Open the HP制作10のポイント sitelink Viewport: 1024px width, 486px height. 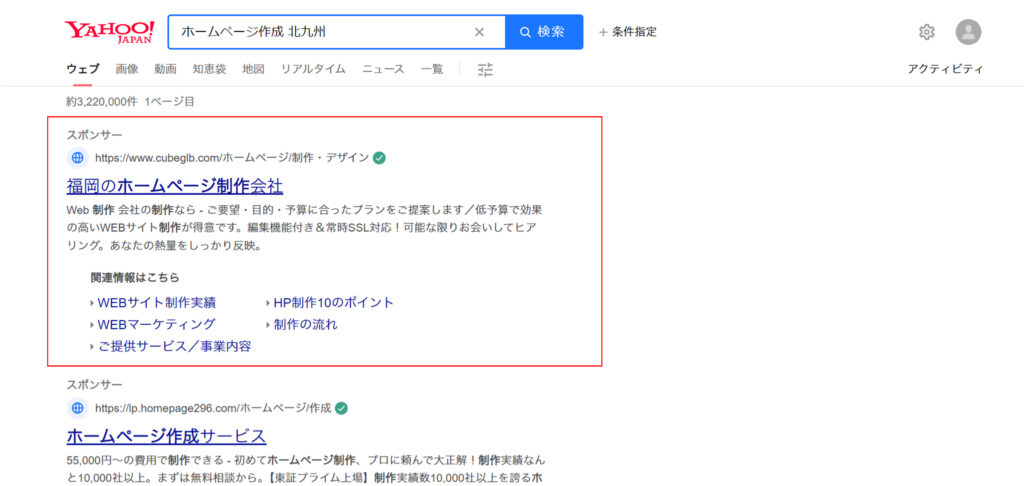(334, 303)
